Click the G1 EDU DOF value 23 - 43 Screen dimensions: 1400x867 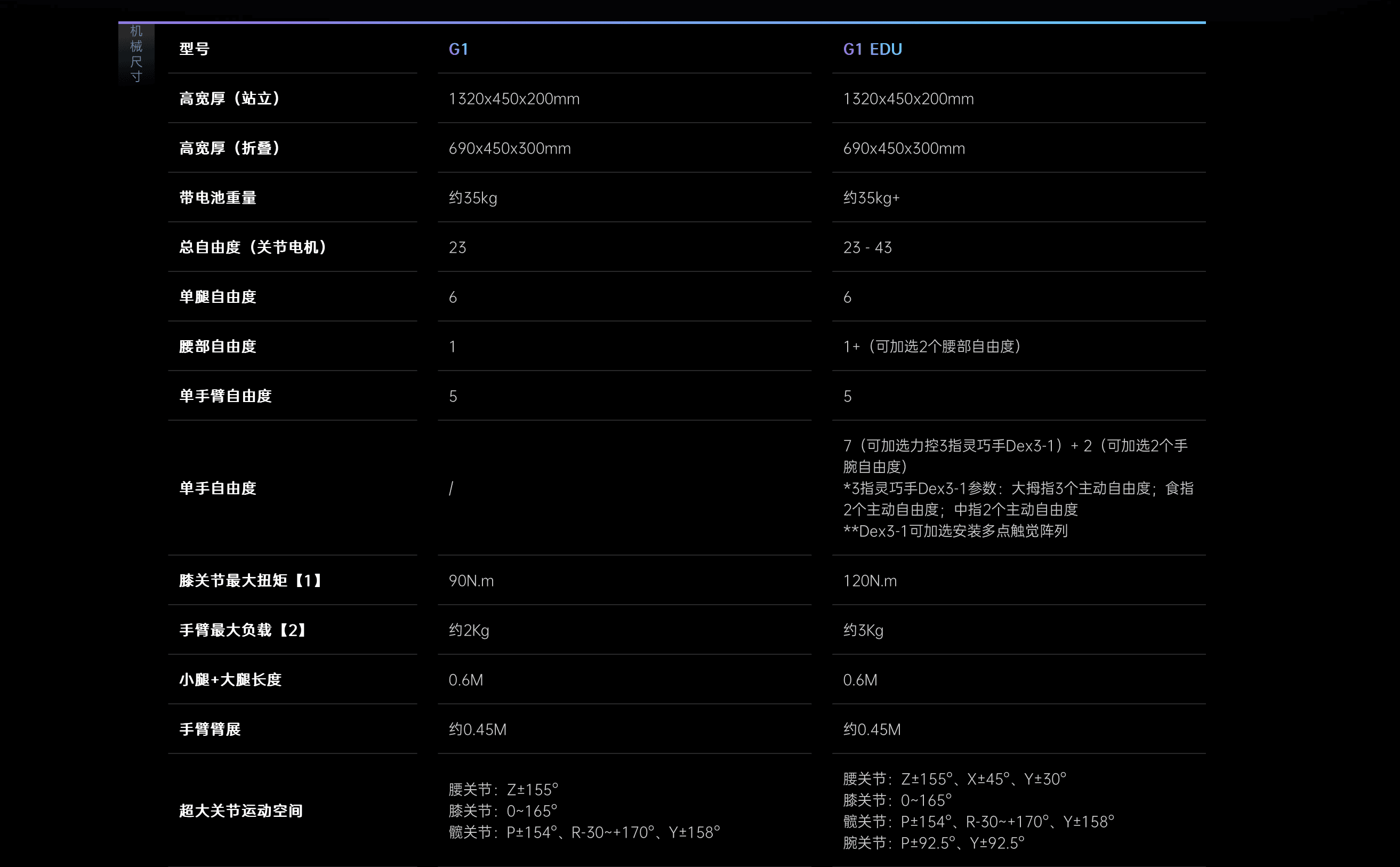pos(867,248)
